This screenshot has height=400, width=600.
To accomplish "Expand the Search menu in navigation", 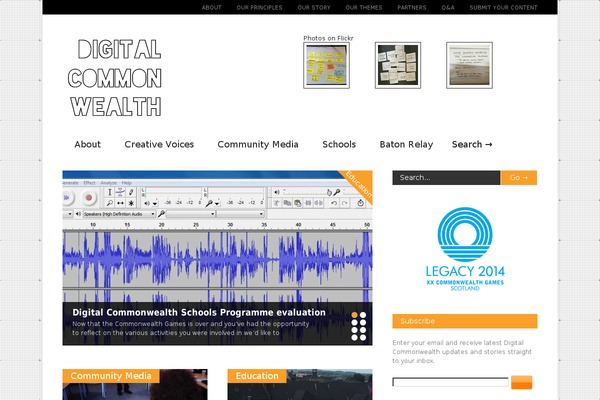I will pos(472,144).
